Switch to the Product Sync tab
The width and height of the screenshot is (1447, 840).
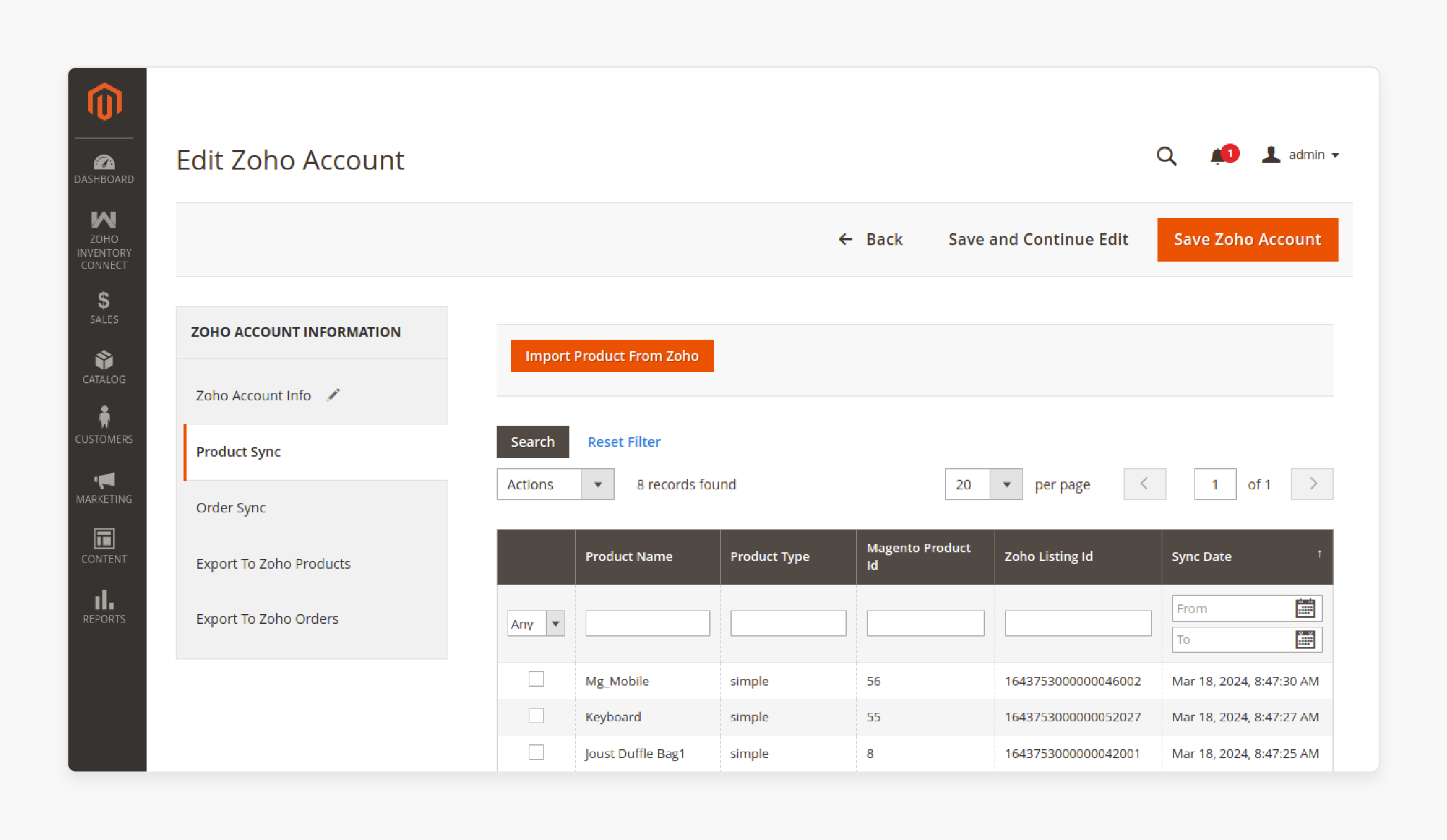[316, 452]
